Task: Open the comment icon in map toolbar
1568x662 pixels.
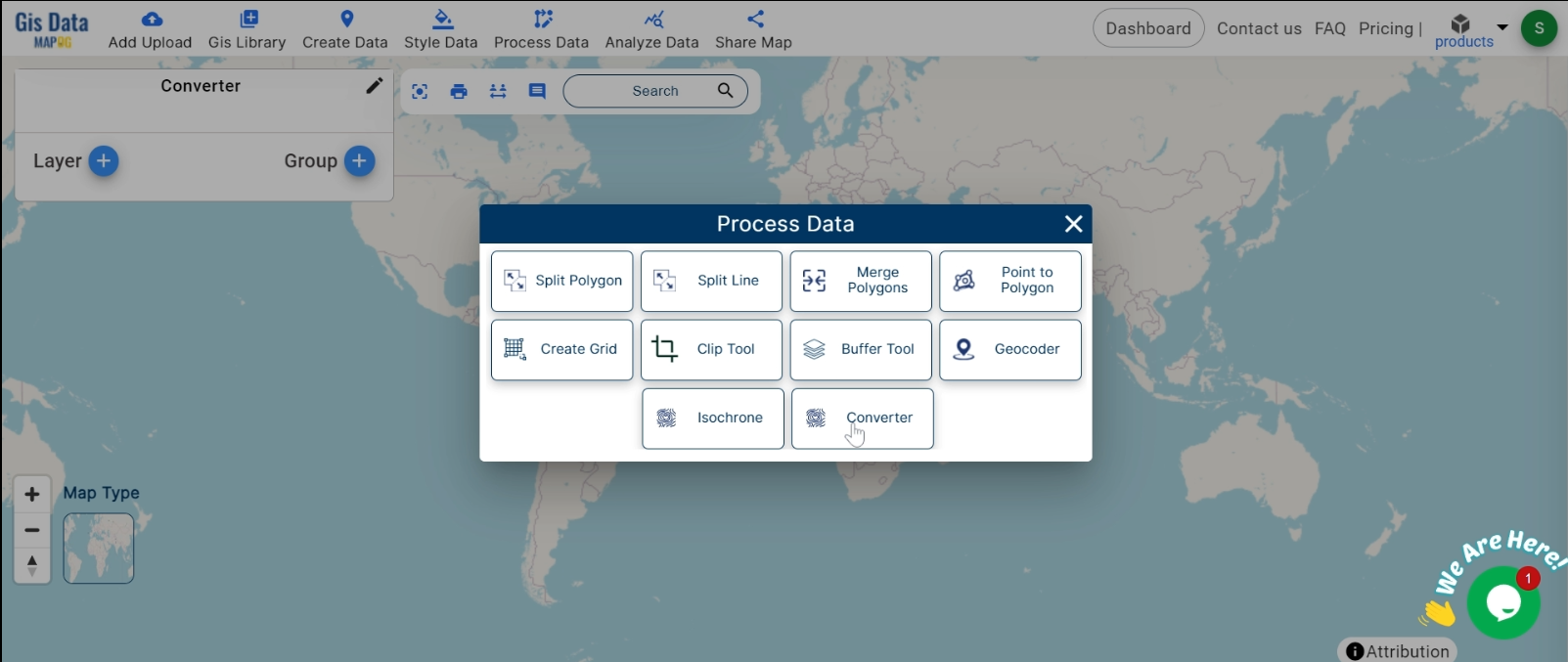Action: [537, 91]
